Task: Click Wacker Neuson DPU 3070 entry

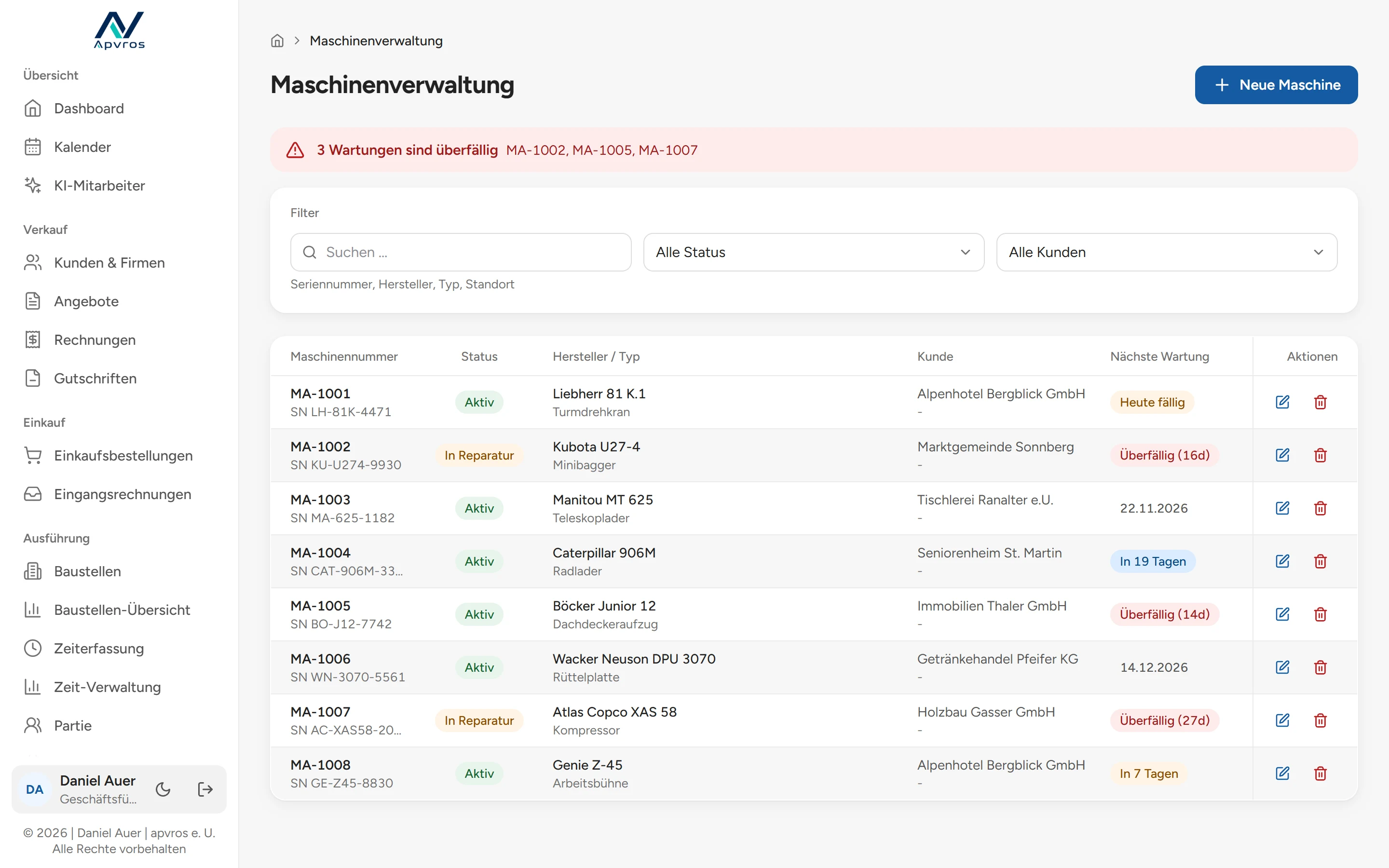Action: (634, 659)
